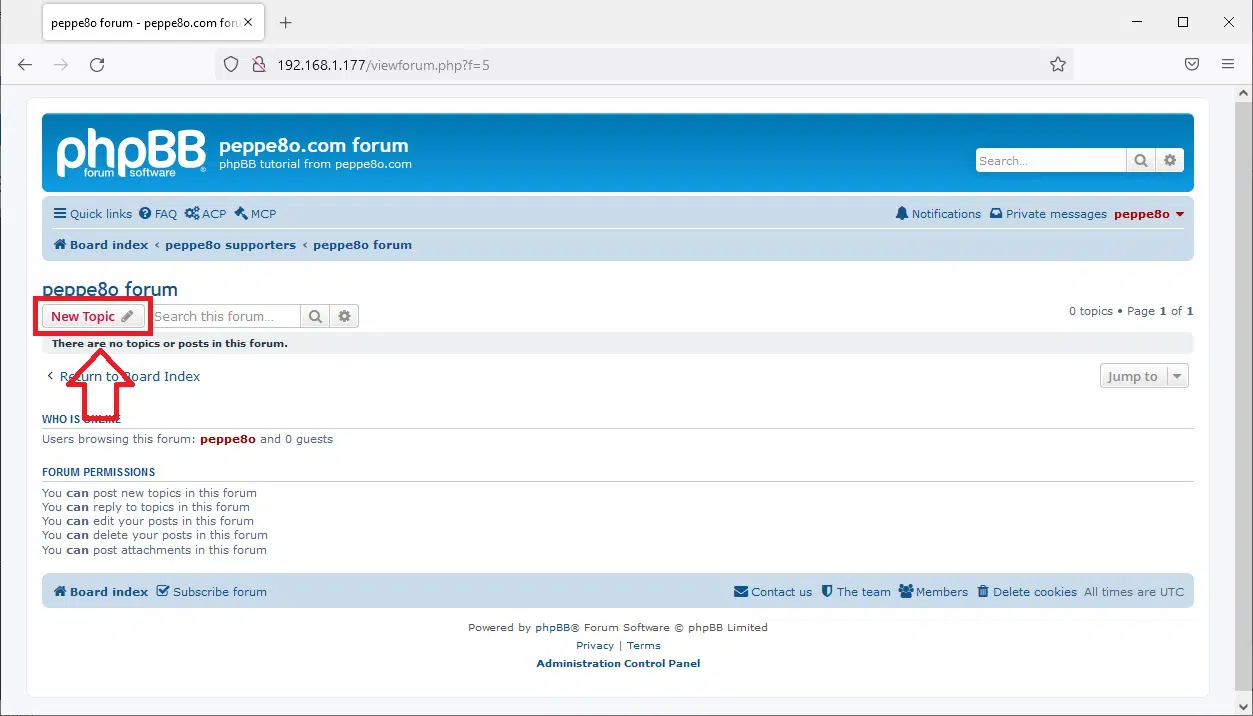Focus the header Search input field

[x=1051, y=160]
